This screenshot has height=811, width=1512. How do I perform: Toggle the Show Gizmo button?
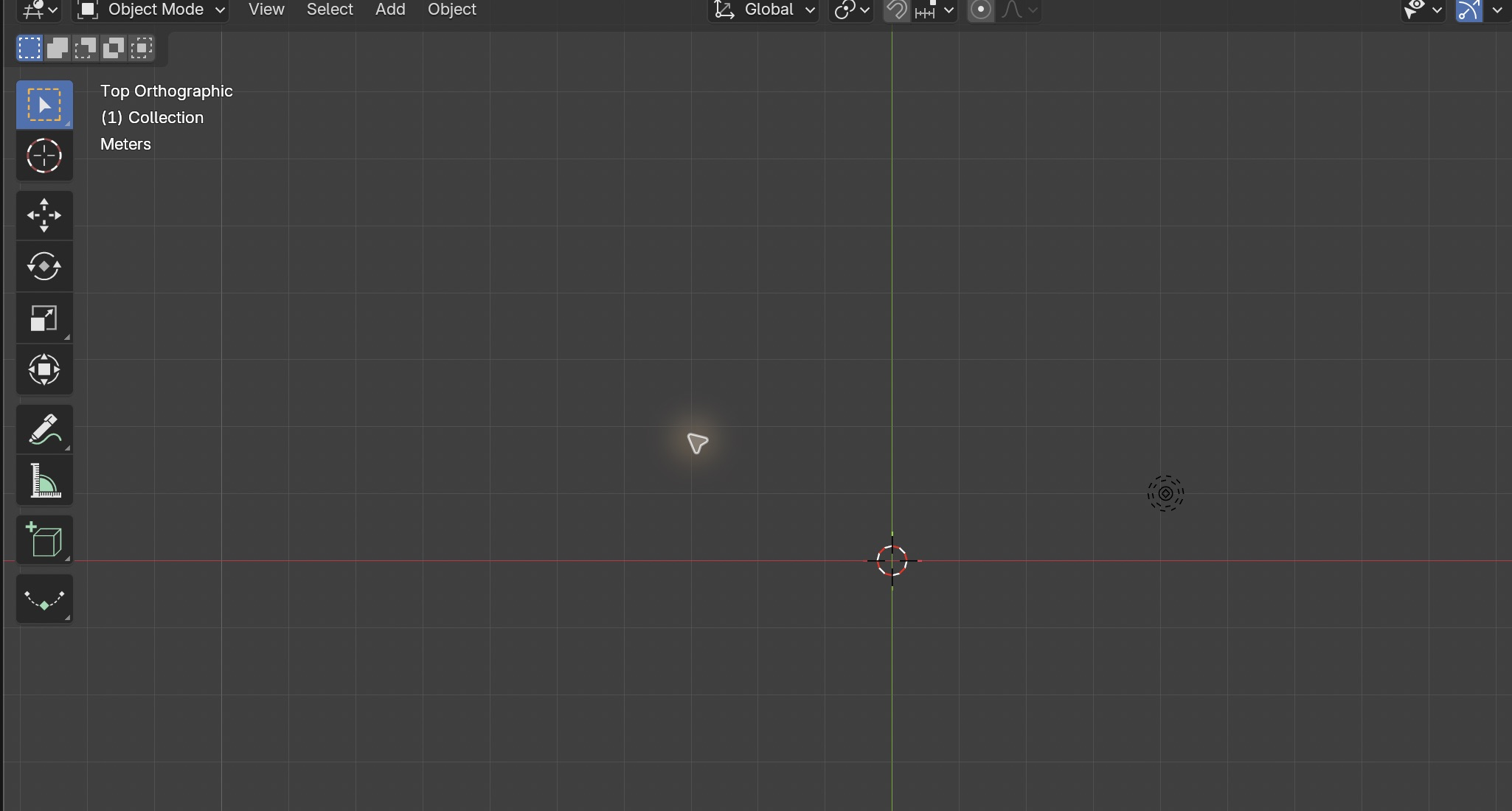point(1468,10)
